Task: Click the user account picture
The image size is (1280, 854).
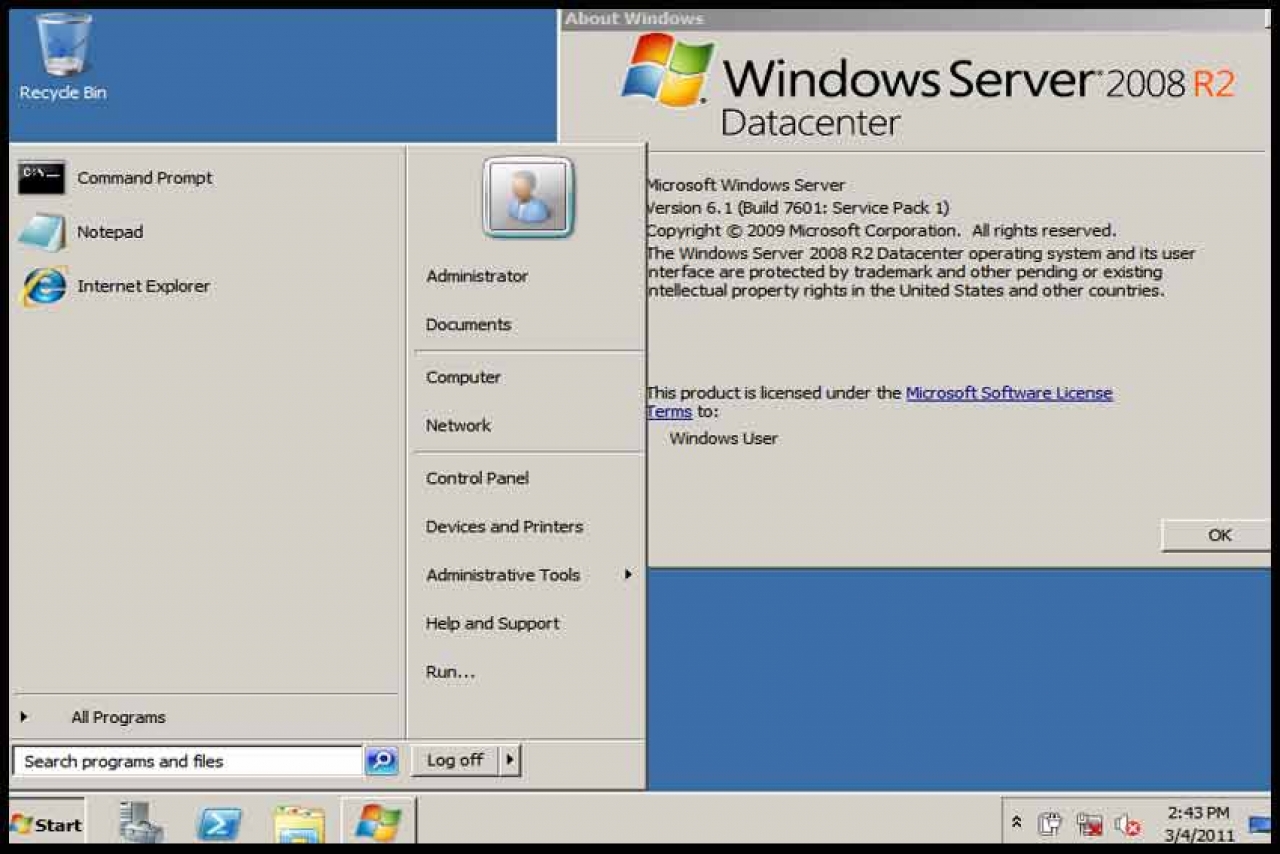Action: pos(527,197)
